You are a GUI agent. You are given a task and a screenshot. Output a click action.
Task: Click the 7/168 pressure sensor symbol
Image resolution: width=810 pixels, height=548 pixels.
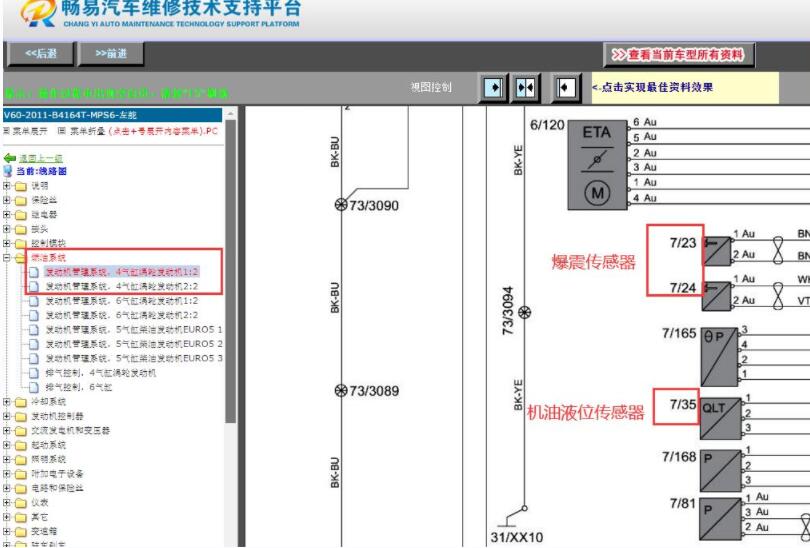point(721,471)
